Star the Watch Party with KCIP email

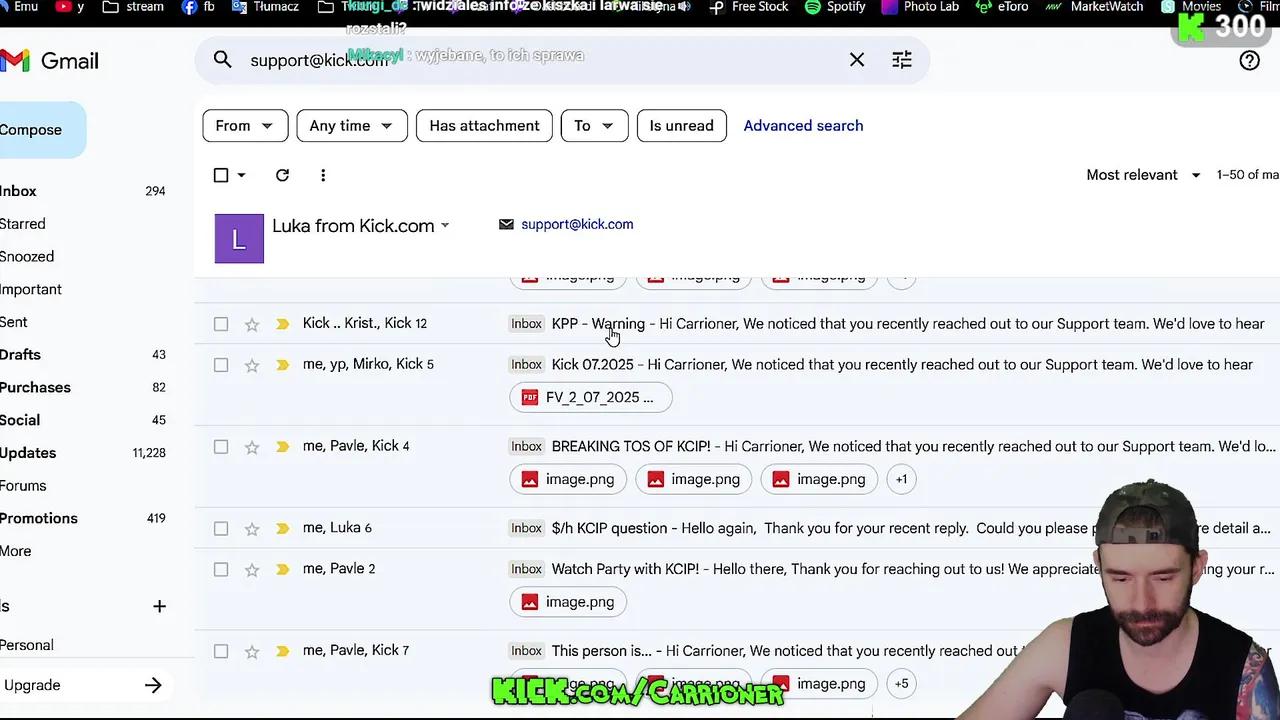252,569
